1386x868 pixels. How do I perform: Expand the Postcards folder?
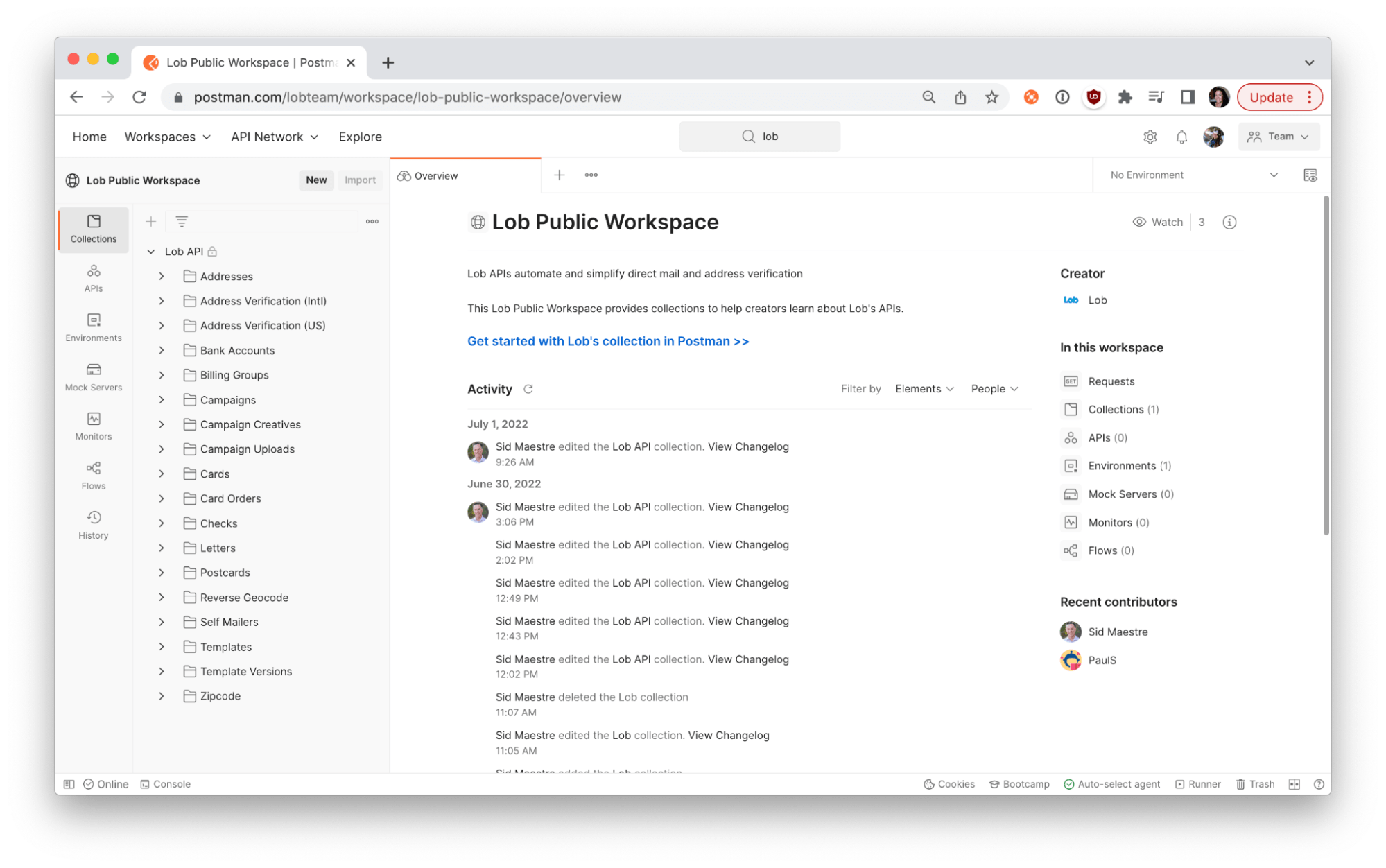(x=162, y=573)
